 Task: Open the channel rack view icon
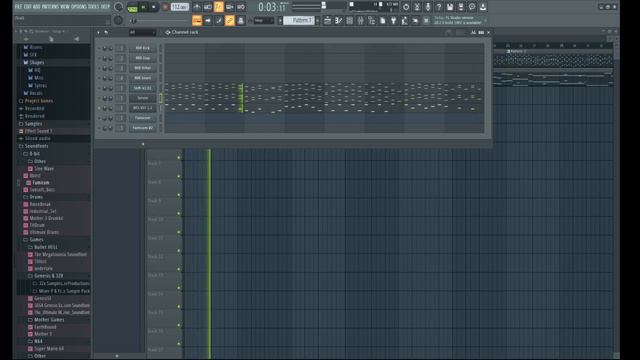pos(349,20)
